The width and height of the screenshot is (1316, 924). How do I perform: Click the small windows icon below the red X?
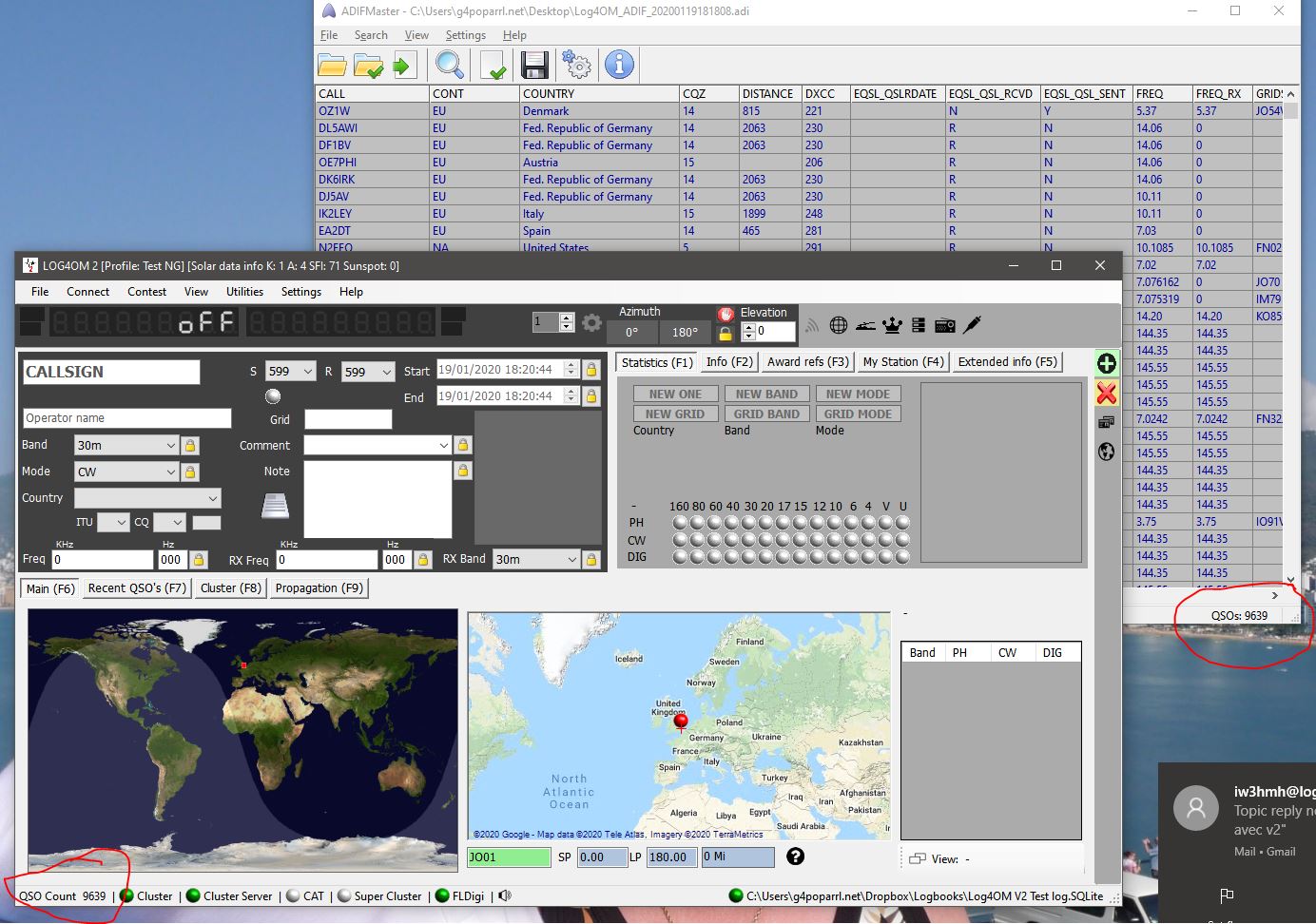tap(1106, 422)
